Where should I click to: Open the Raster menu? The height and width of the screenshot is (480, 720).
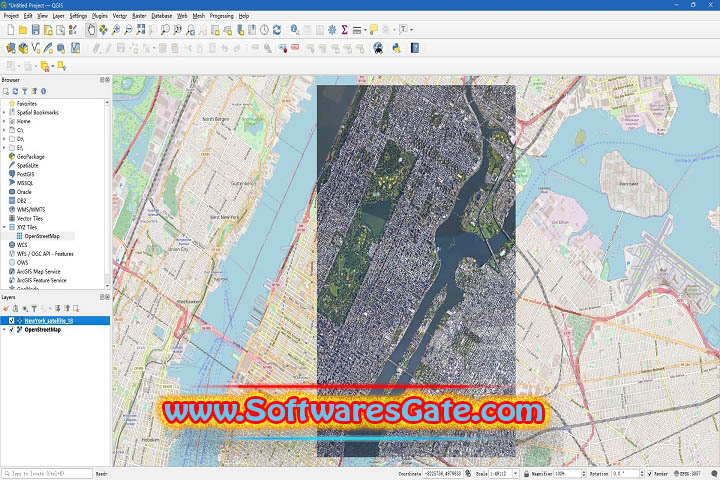[x=139, y=16]
